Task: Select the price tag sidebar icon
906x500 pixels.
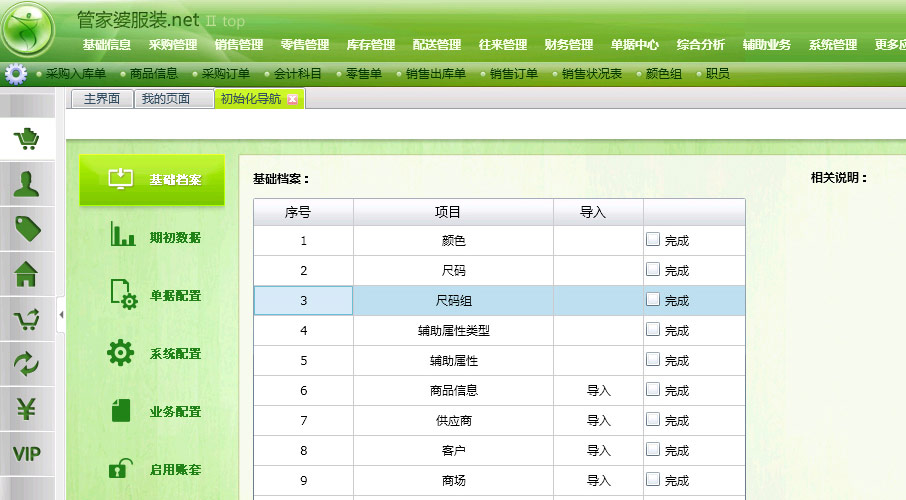Action: pyautogui.click(x=26, y=228)
